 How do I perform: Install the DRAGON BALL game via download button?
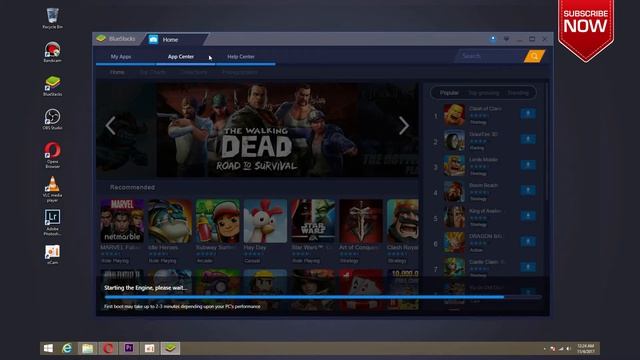(x=528, y=241)
